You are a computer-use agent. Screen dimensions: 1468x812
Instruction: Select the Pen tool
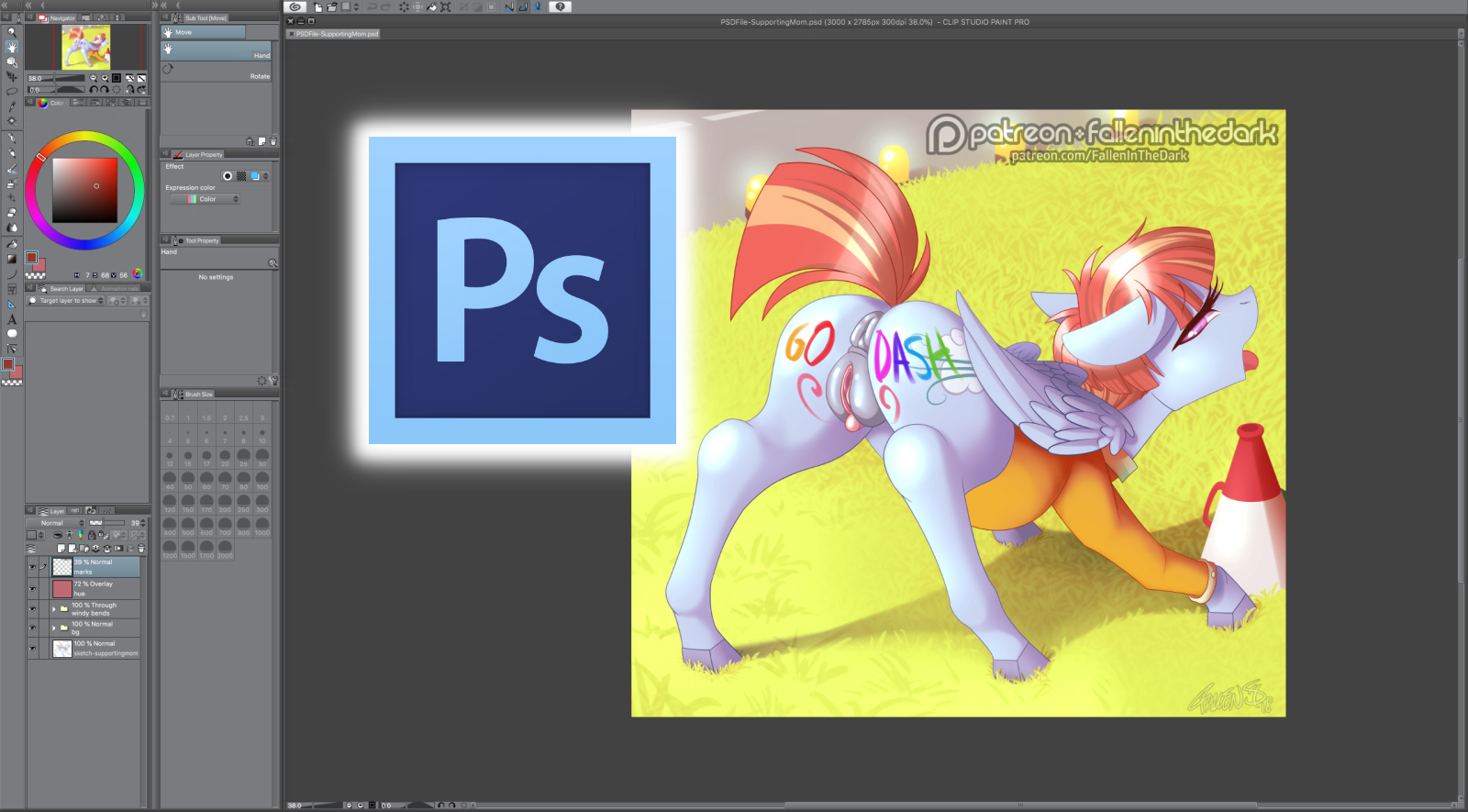(12, 139)
